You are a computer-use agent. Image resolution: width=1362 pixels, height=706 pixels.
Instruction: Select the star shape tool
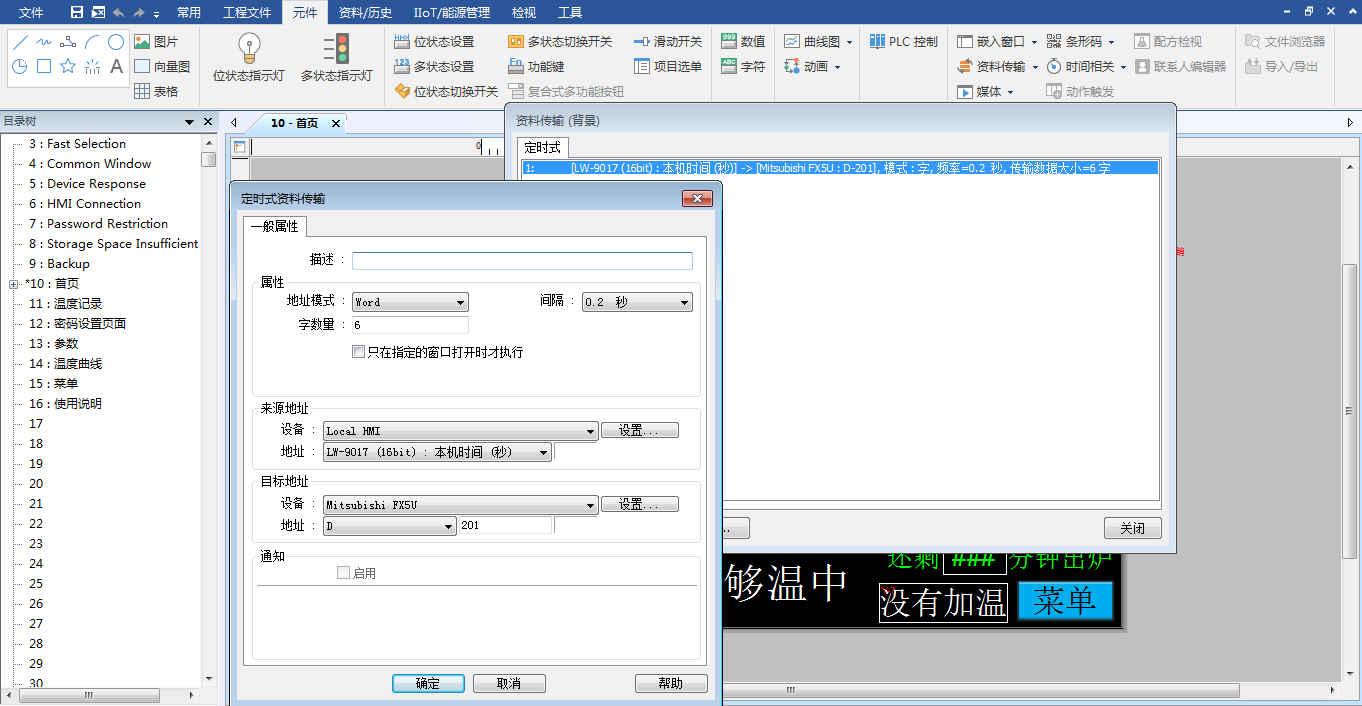[68, 67]
